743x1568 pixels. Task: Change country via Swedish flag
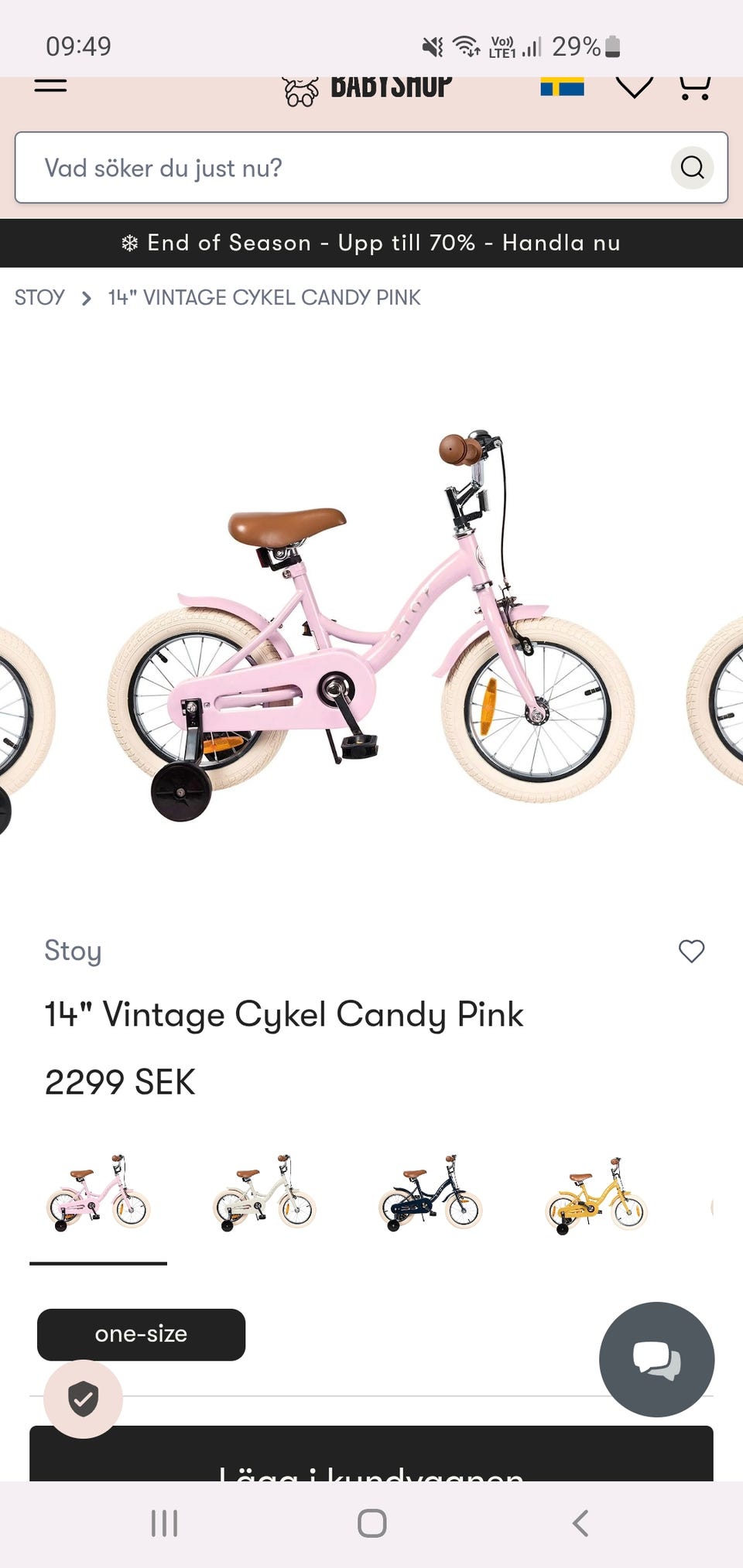(562, 86)
